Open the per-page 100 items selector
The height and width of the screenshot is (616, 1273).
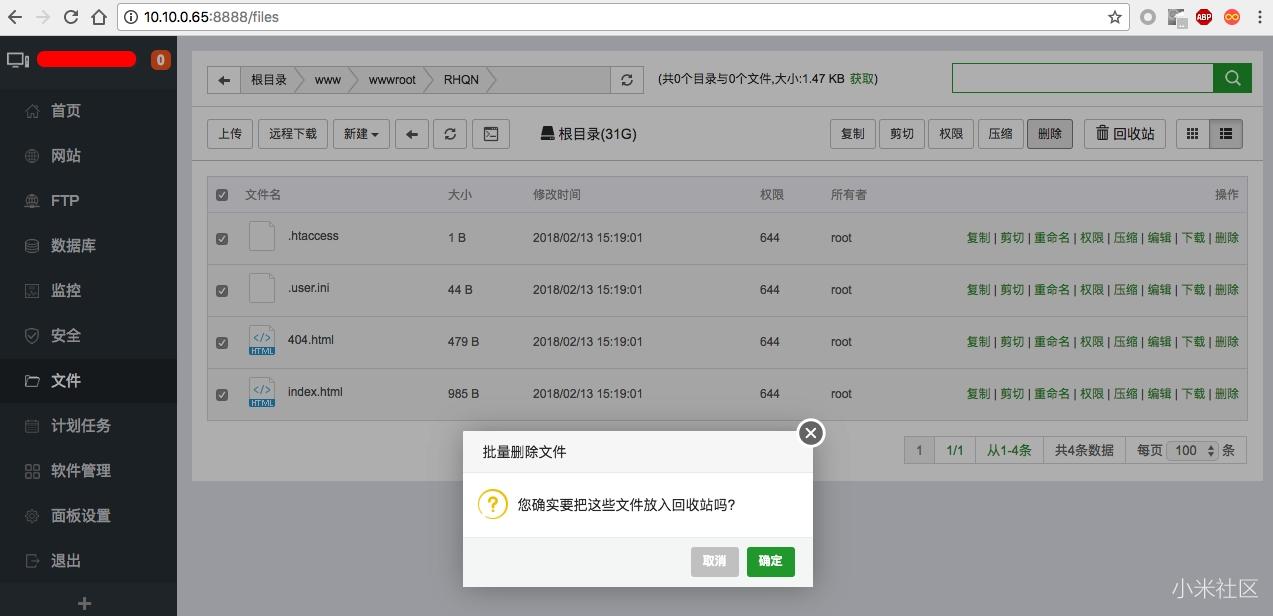[1190, 450]
